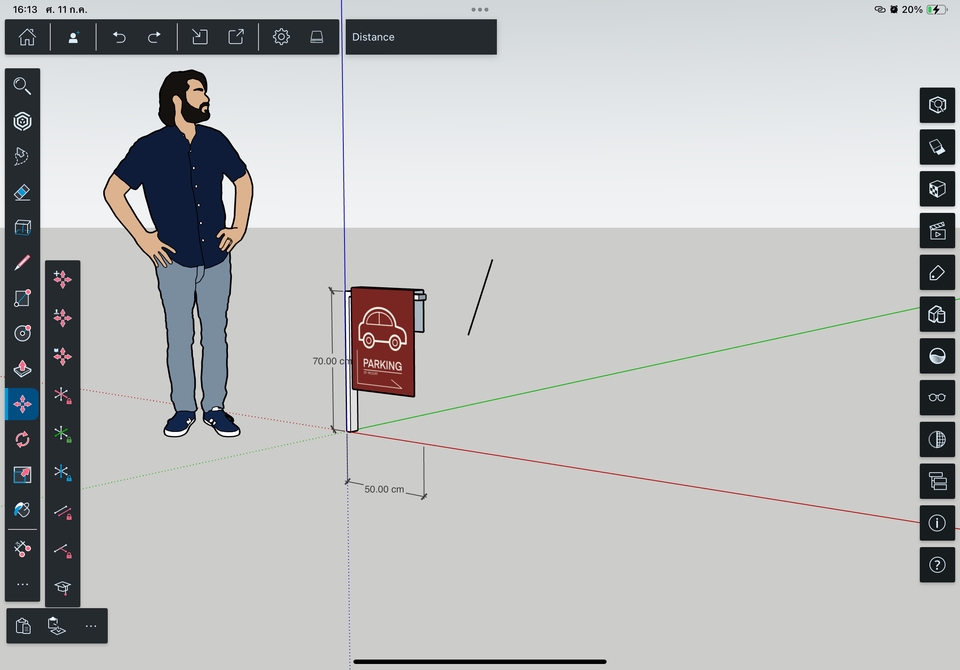Viewport: 960px width, 670px height.
Task: Toggle the red axis lock option
Action: 62,396
